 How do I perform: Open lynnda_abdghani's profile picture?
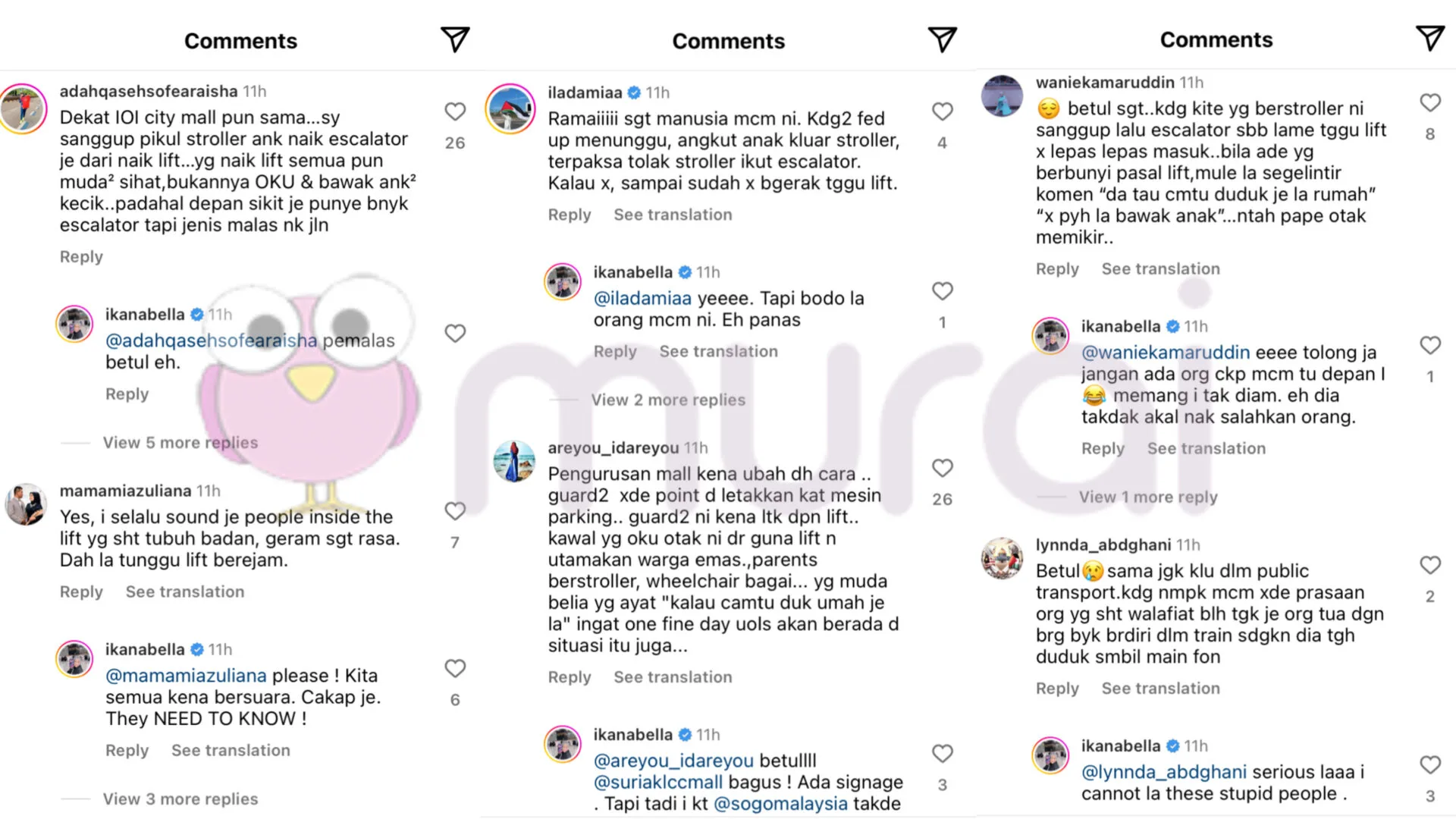tap(1002, 559)
